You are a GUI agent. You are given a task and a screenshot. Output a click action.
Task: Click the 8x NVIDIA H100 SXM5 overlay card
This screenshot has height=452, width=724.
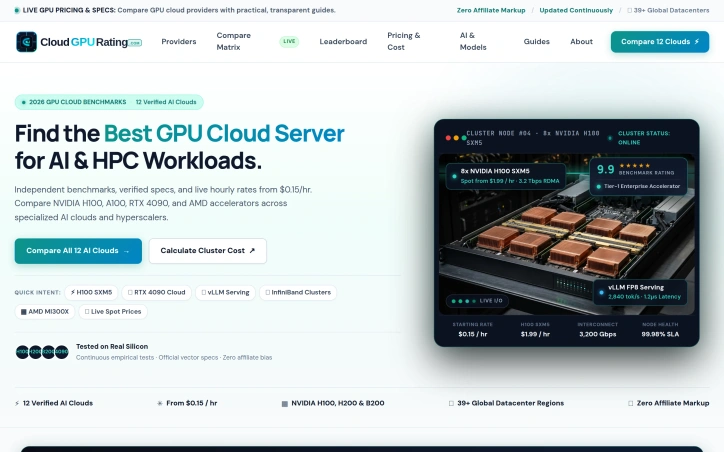(x=506, y=176)
